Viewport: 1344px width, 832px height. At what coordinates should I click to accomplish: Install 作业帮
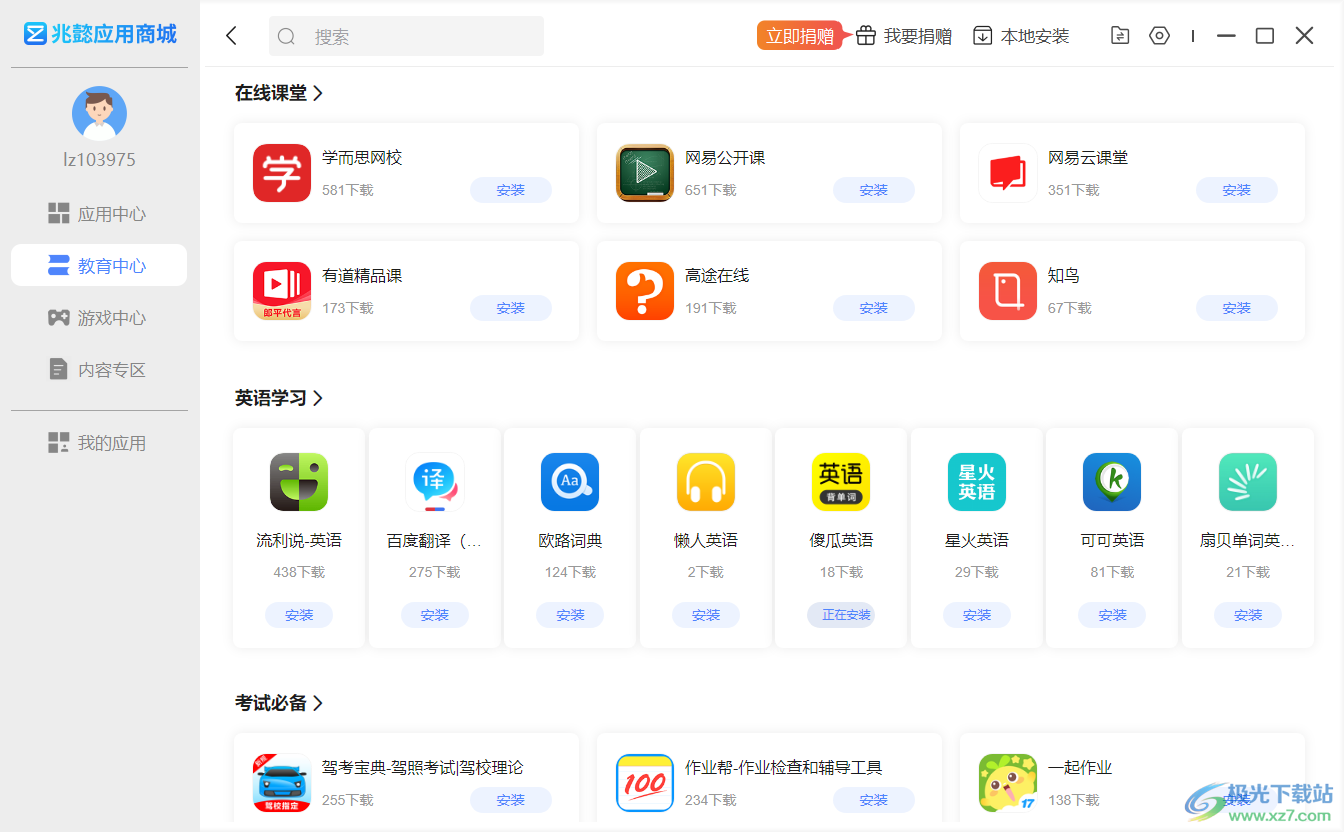click(x=874, y=800)
